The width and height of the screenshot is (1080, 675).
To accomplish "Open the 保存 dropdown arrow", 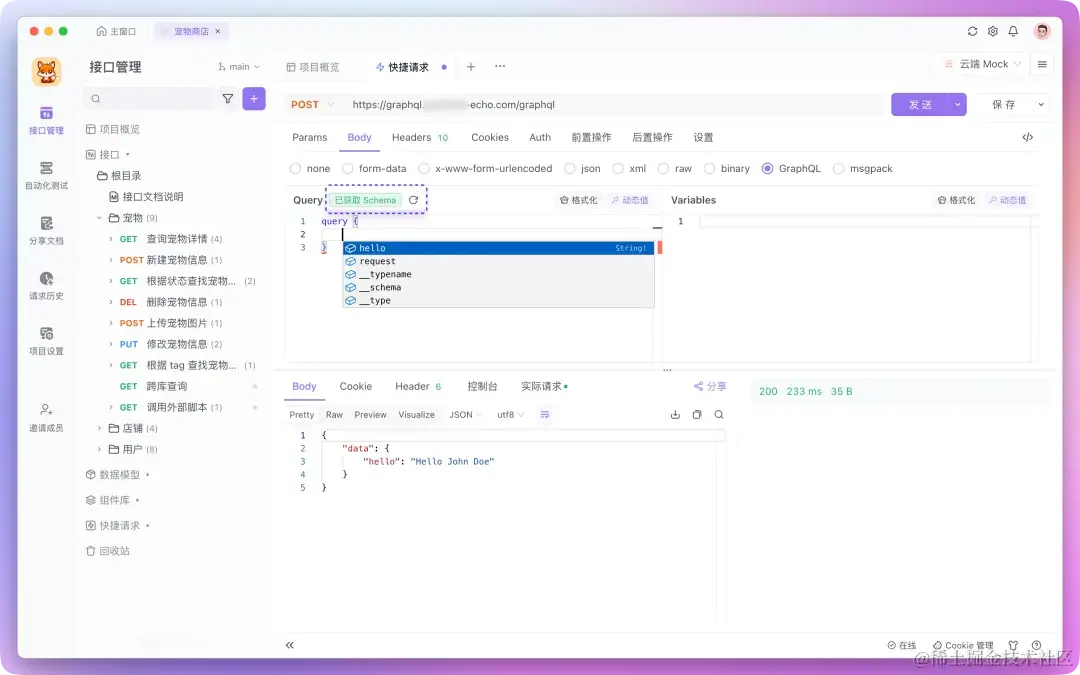I will 1041,105.
